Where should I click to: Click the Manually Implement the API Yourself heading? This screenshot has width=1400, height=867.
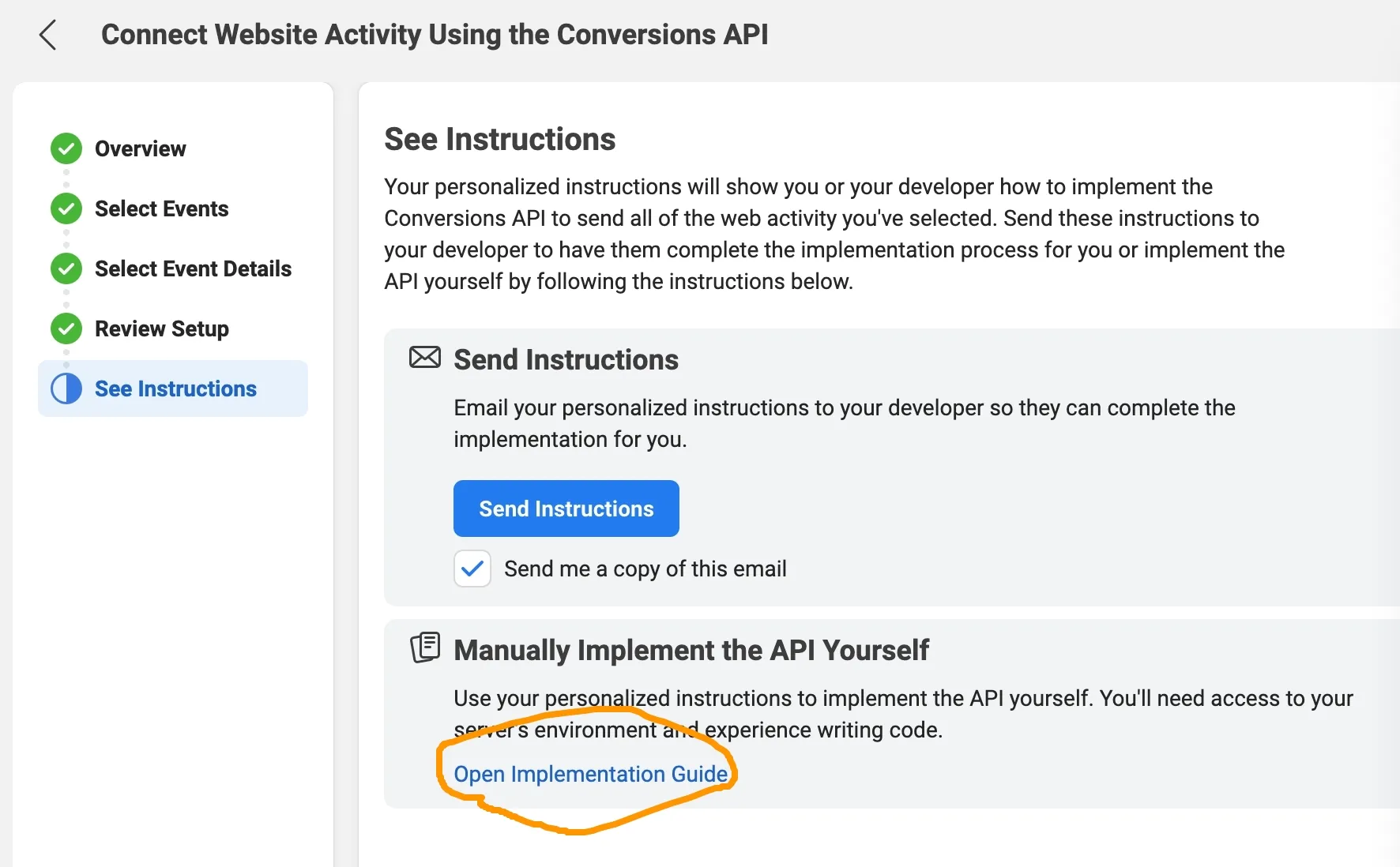pyautogui.click(x=691, y=650)
